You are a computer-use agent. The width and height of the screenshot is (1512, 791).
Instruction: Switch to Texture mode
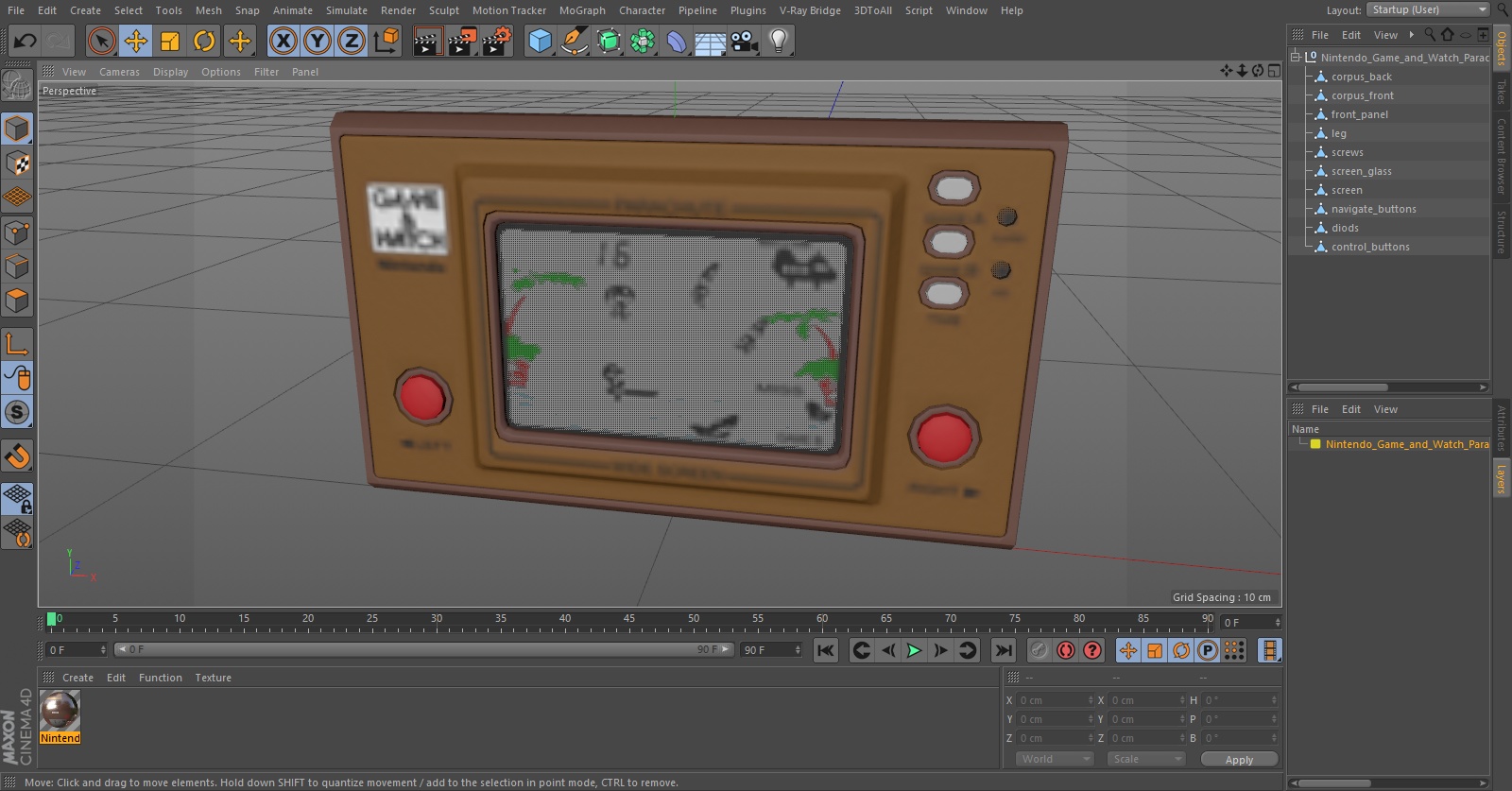pos(17,163)
